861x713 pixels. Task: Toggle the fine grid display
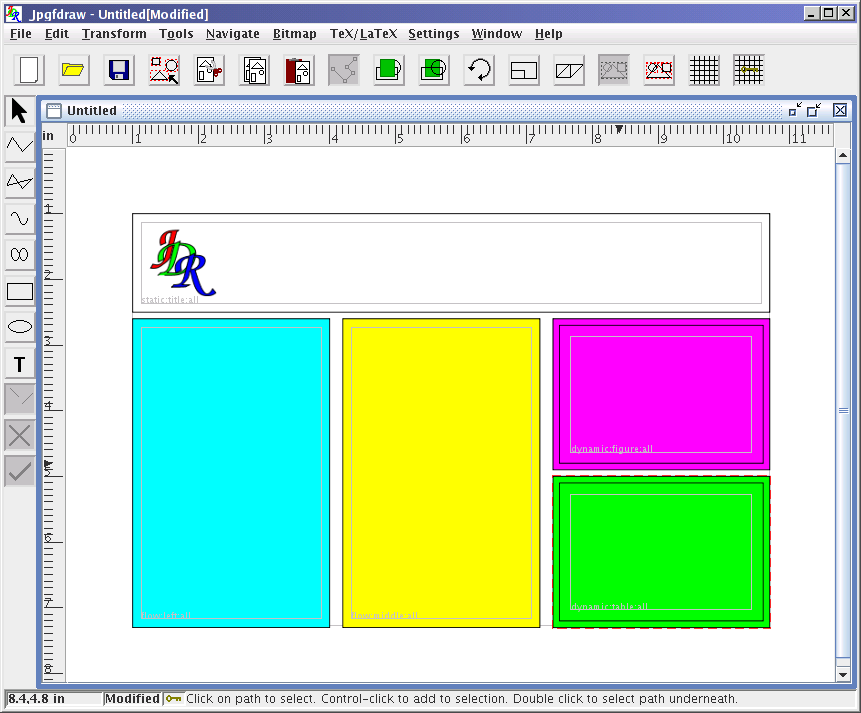click(x=703, y=69)
